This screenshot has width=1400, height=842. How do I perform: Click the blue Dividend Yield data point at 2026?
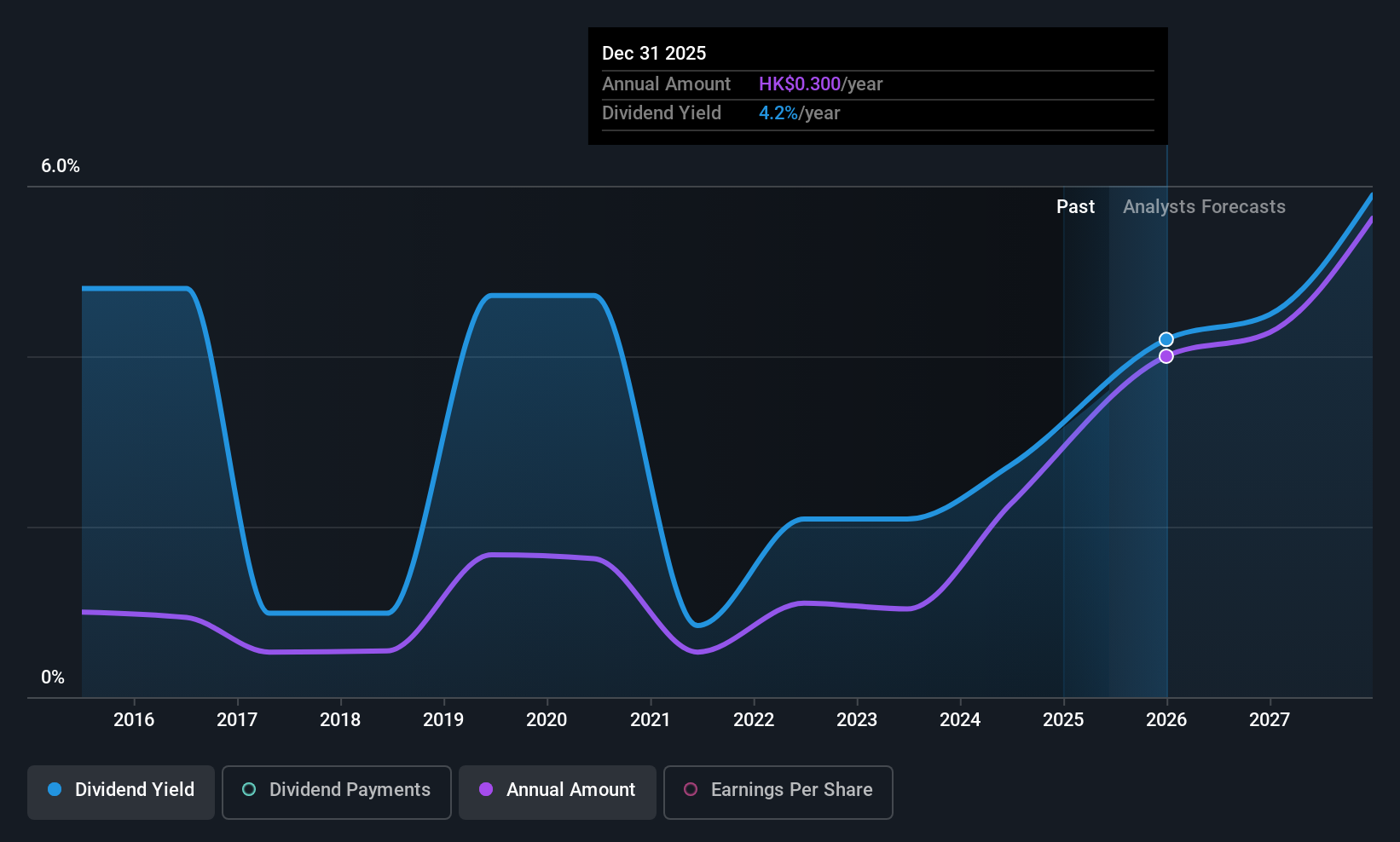coord(1166,339)
